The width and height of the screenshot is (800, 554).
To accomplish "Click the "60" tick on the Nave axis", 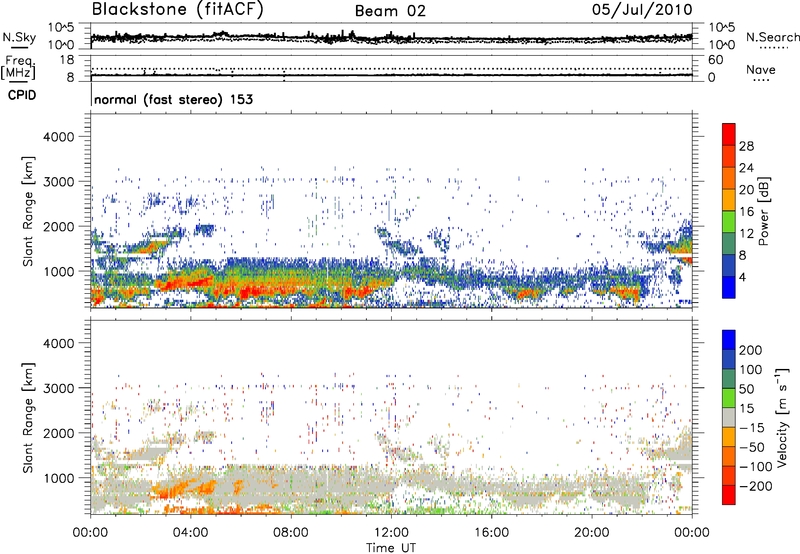I will point(715,60).
